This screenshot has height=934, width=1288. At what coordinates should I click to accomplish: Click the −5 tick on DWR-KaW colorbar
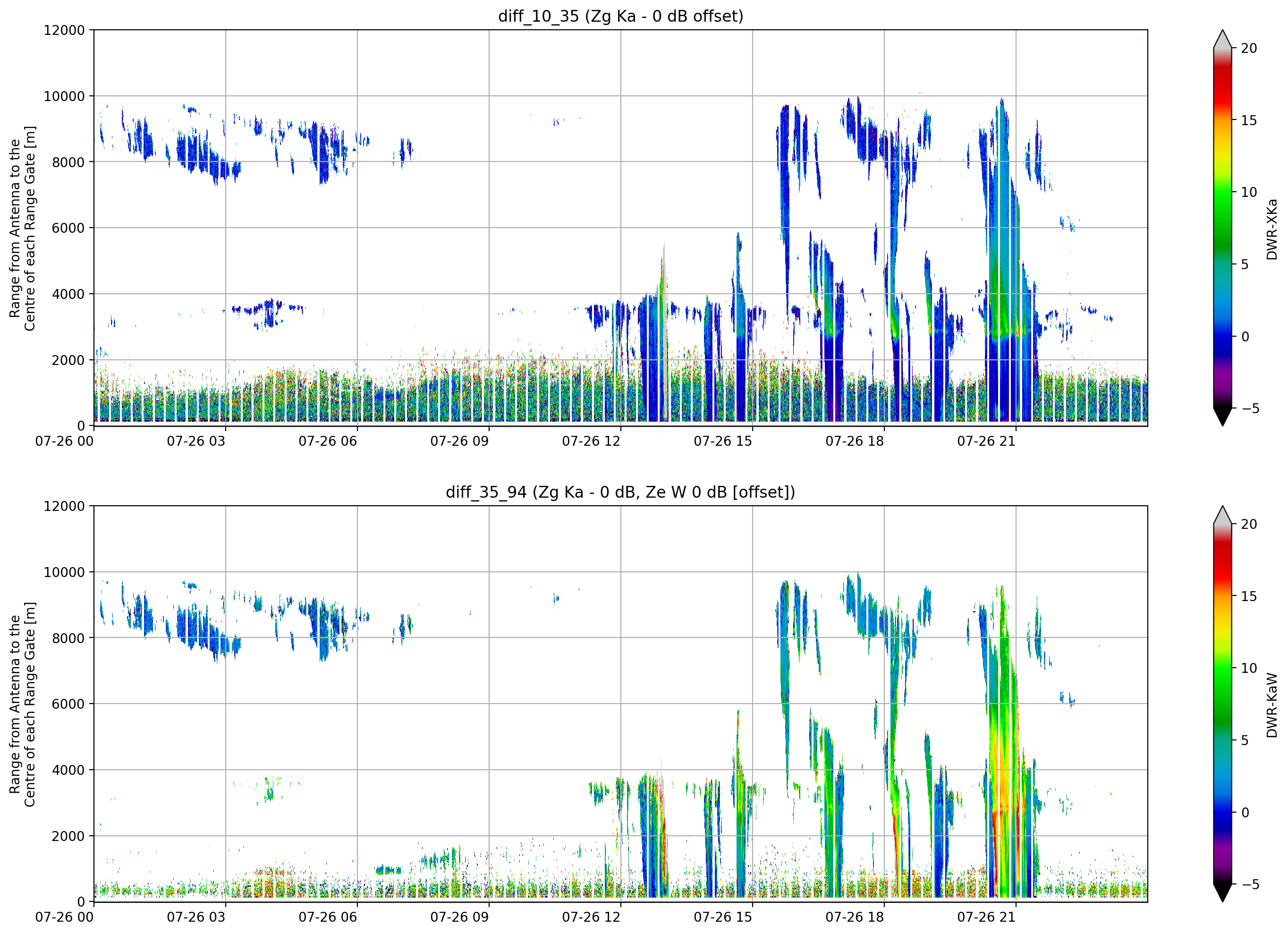[x=1250, y=884]
